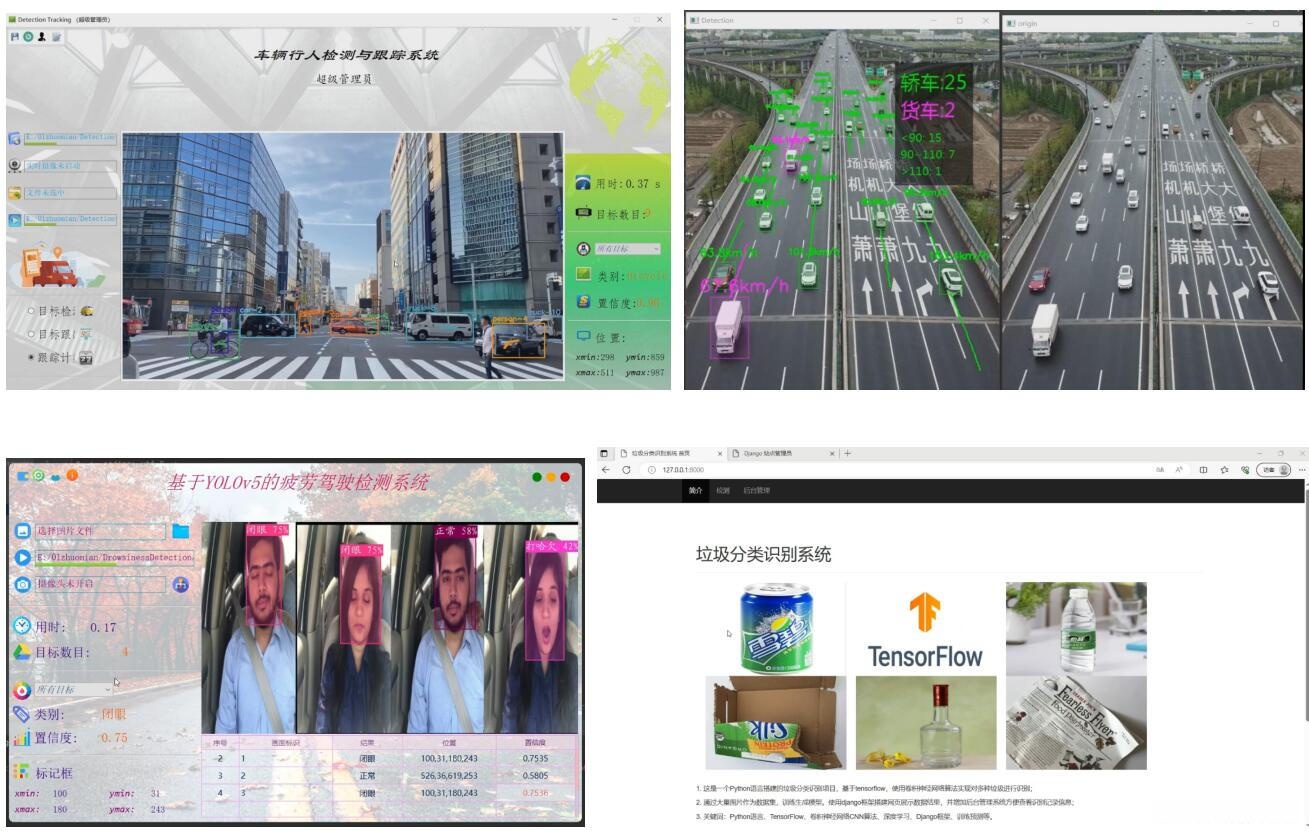1309x831 pixels.
Task: Click the Sprite can thumbnail
Action: (x=776, y=629)
